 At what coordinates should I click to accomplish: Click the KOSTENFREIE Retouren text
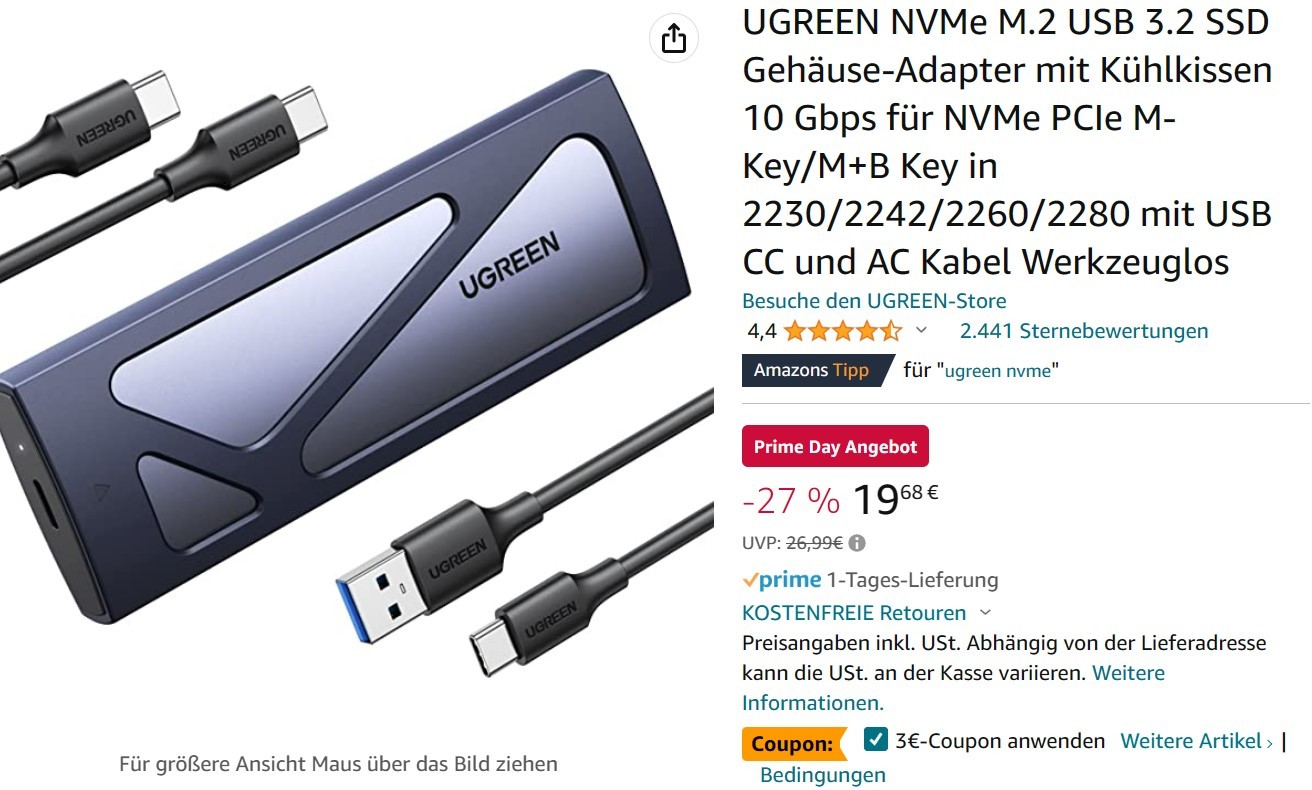pos(854,613)
